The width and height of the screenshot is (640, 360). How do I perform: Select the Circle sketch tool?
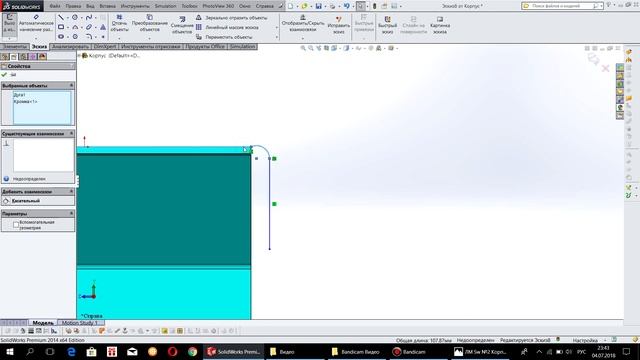tap(75, 18)
